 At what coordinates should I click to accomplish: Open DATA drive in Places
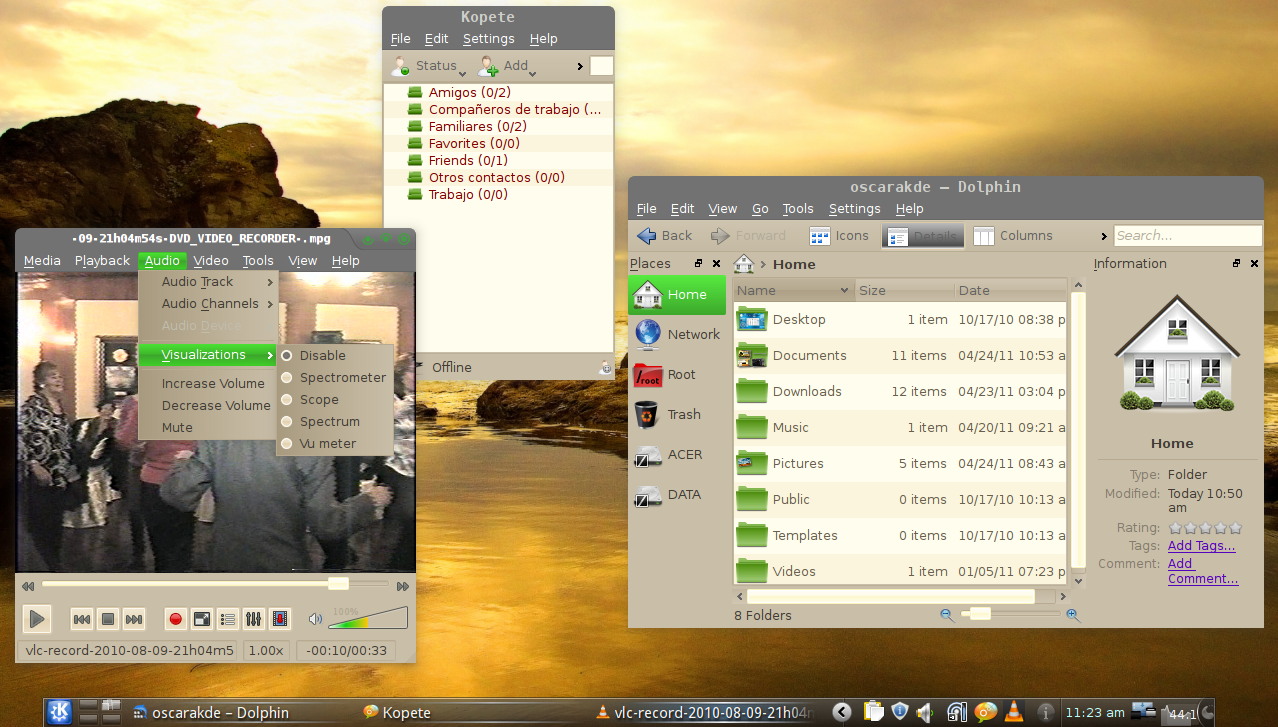(675, 494)
